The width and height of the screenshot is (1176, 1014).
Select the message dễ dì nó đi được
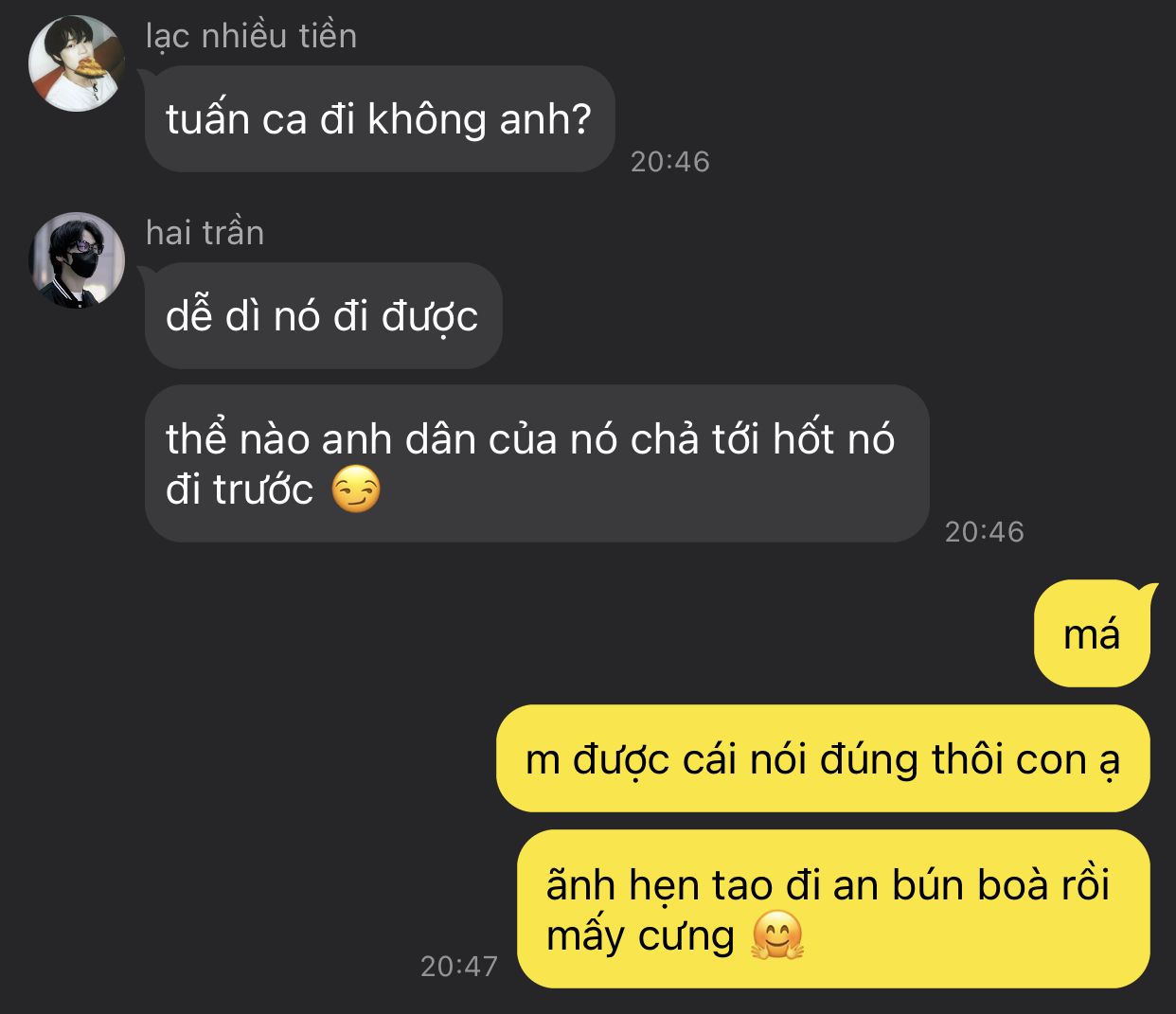pyautogui.click(x=323, y=315)
